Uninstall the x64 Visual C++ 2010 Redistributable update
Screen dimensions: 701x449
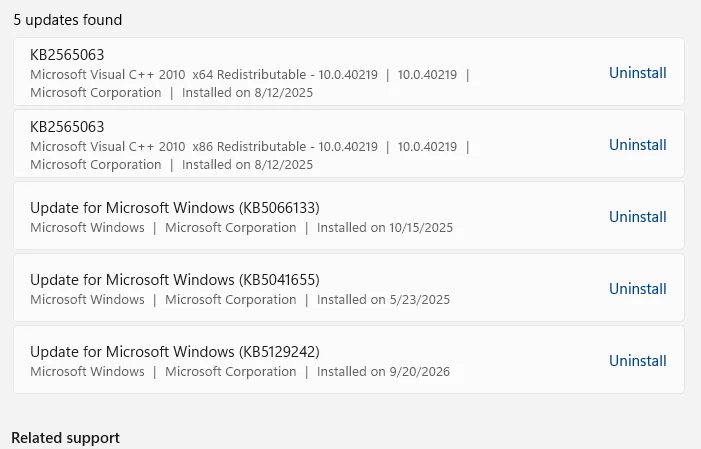click(638, 72)
